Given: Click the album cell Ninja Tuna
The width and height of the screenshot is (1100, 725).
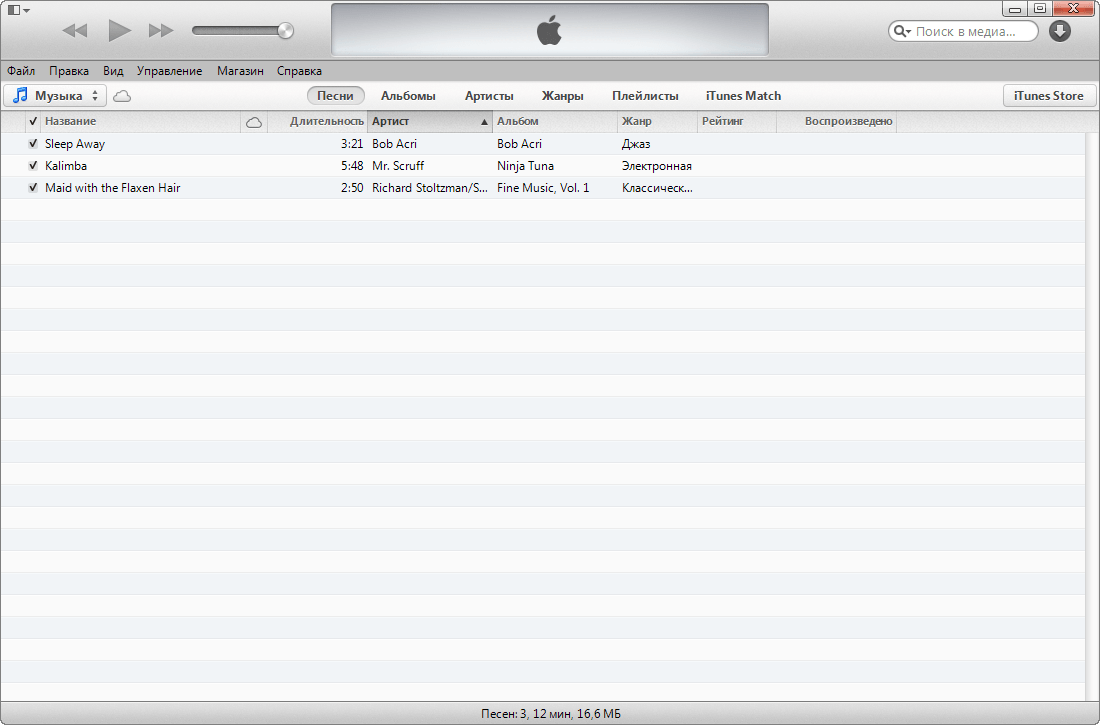Looking at the screenshot, I should tap(525, 166).
